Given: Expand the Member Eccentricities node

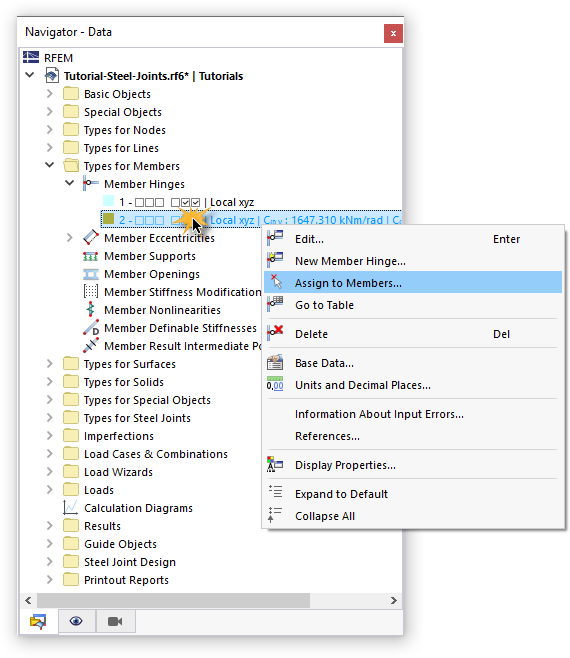Looking at the screenshot, I should pos(70,238).
